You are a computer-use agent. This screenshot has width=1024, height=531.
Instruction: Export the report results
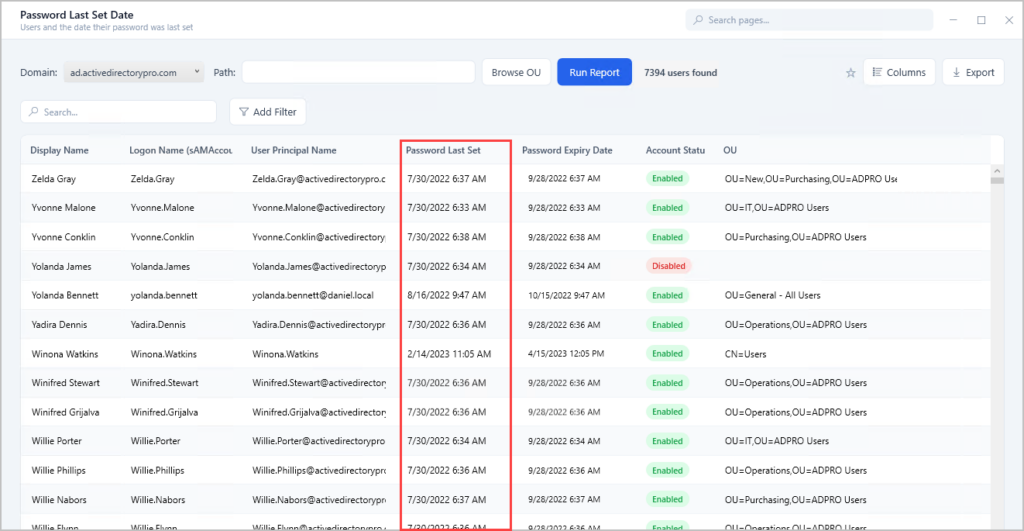(x=973, y=72)
